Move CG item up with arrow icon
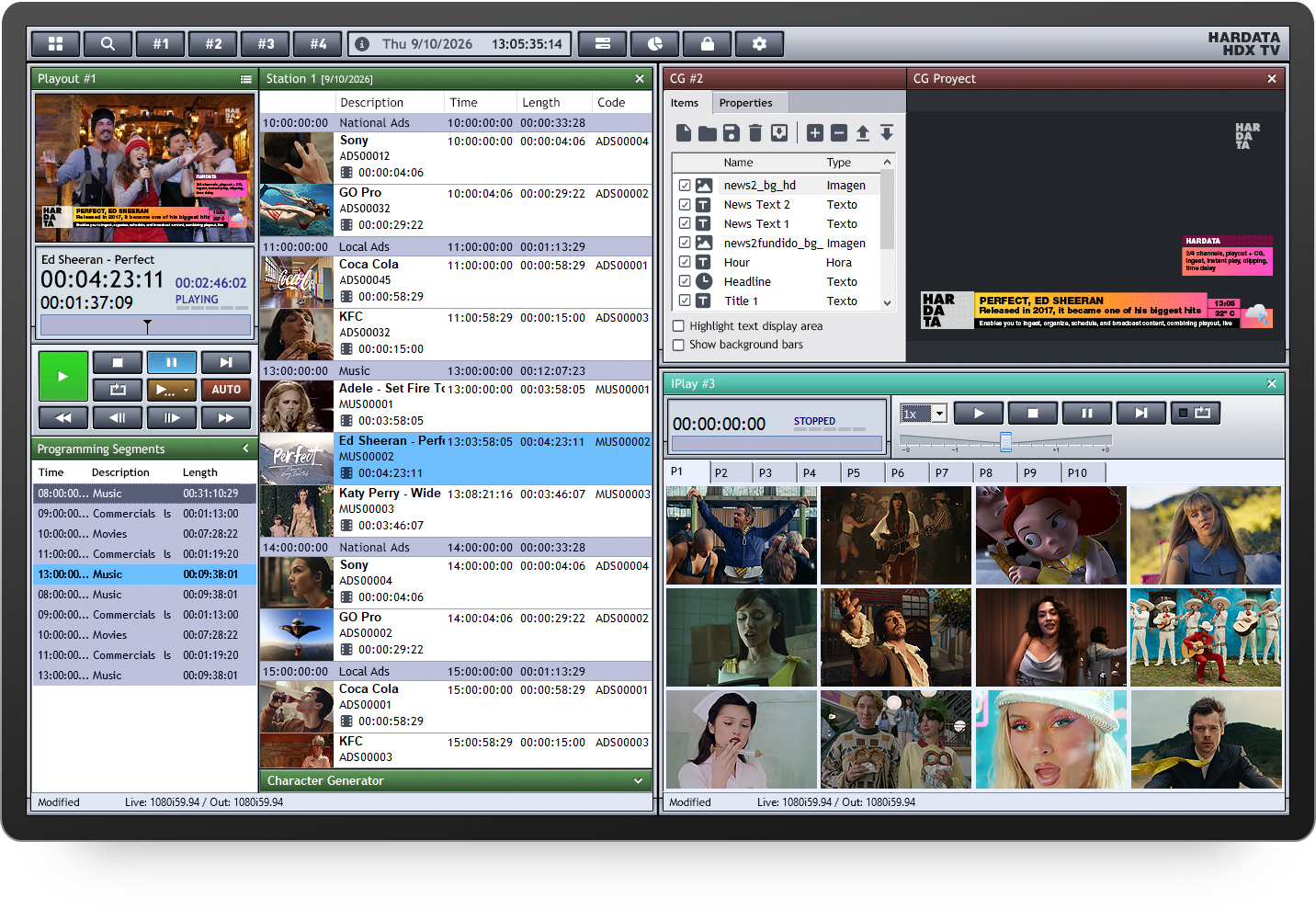 (863, 133)
